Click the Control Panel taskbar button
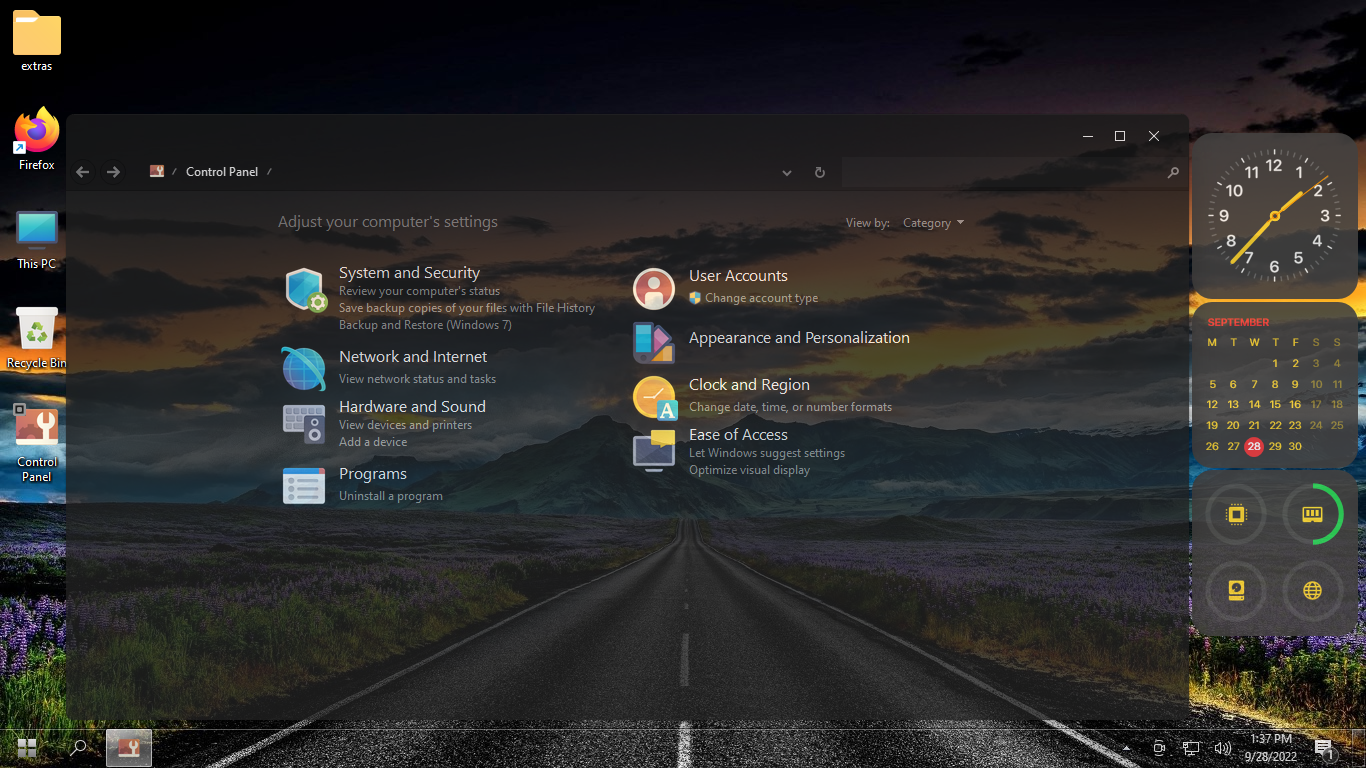This screenshot has height=768, width=1366. tap(129, 747)
